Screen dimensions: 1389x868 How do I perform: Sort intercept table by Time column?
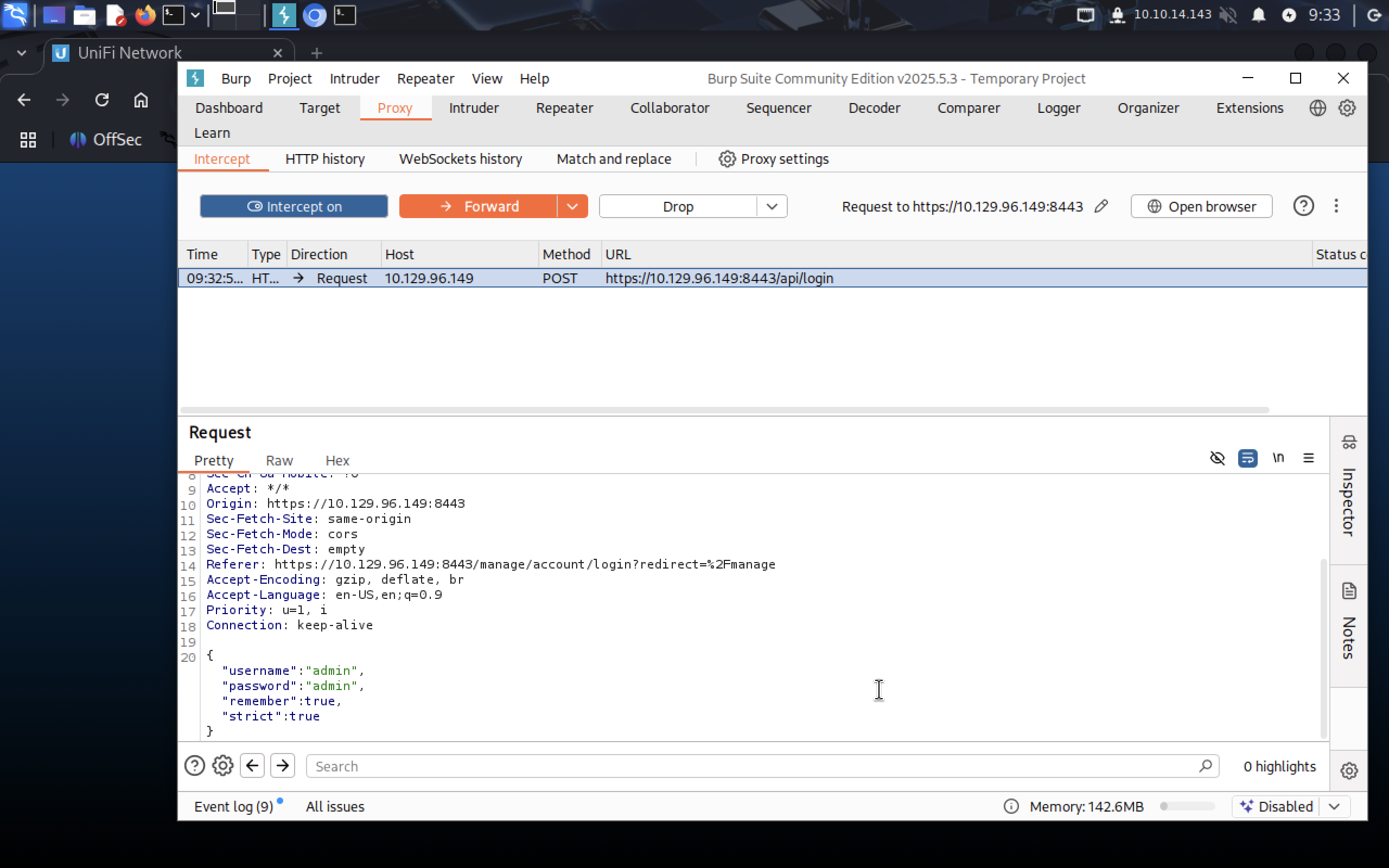pyautogui.click(x=213, y=254)
